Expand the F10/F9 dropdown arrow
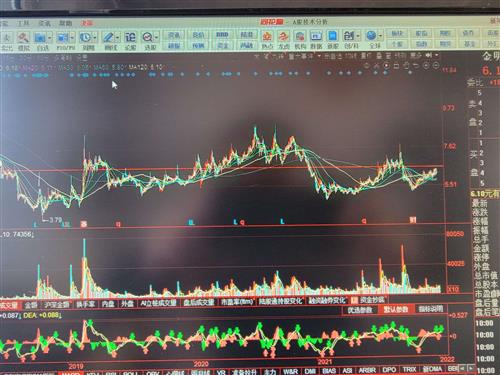This screenshot has height=375, width=500. [72, 37]
